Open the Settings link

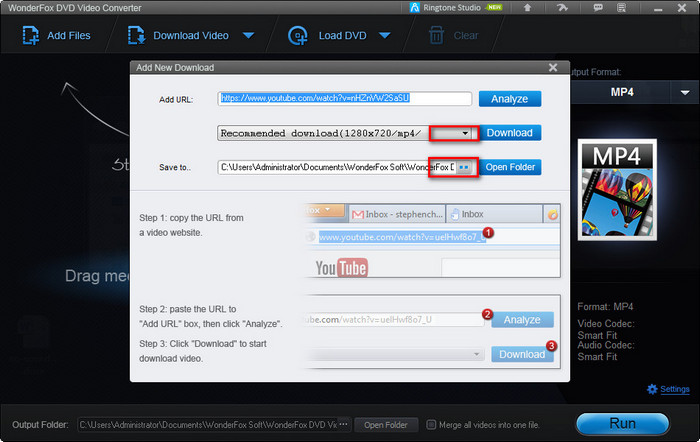point(675,389)
